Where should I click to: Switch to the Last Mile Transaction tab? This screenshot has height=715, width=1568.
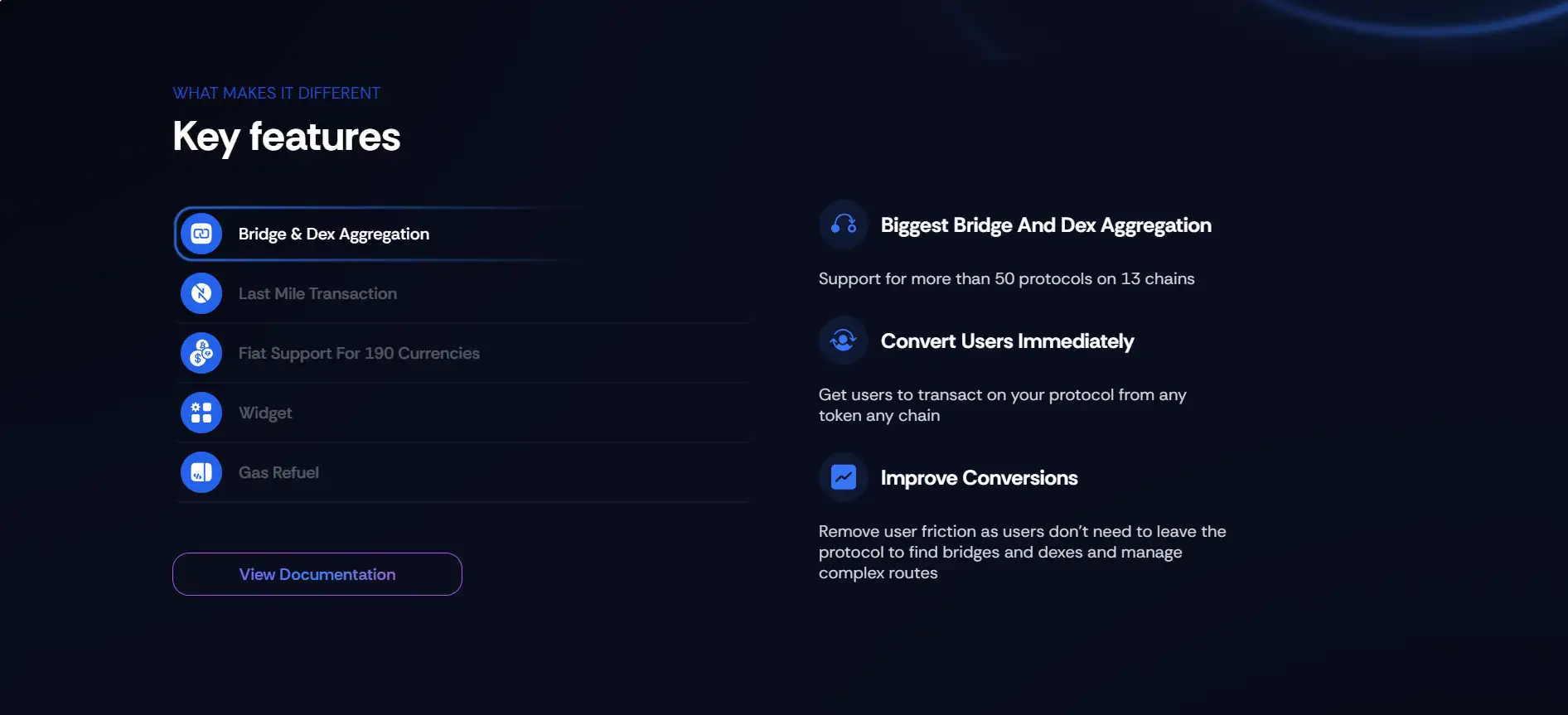click(x=317, y=294)
